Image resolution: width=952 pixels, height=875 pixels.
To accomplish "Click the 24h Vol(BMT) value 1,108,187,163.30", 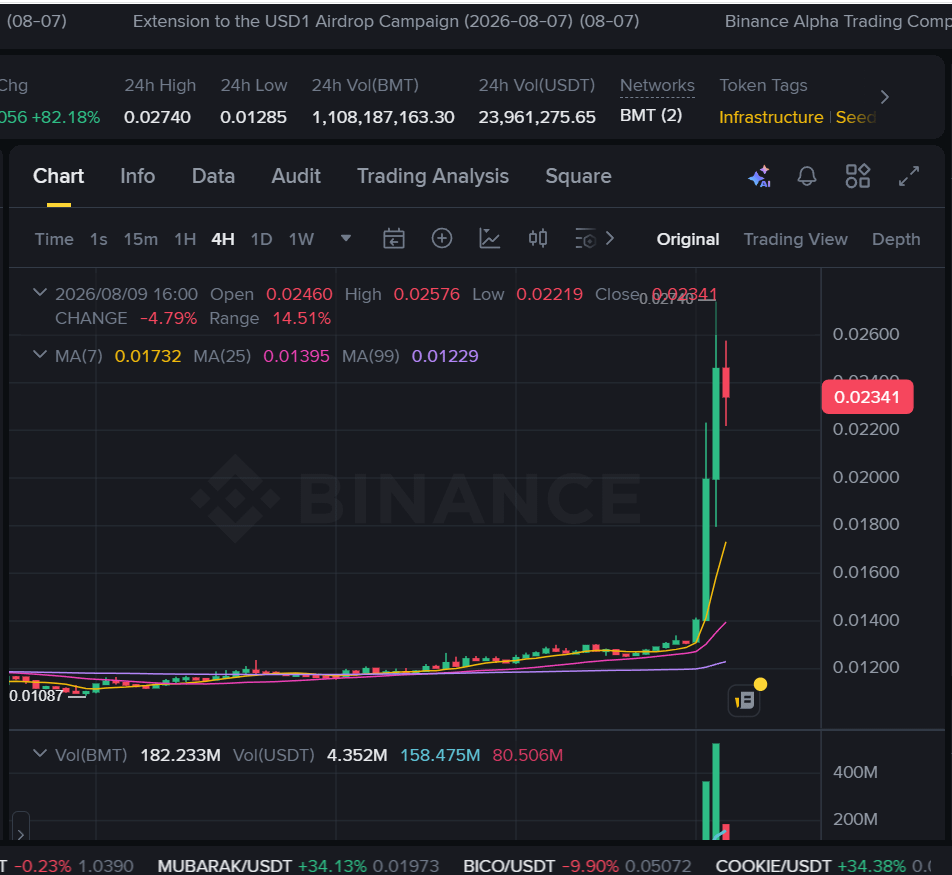I will click(383, 117).
